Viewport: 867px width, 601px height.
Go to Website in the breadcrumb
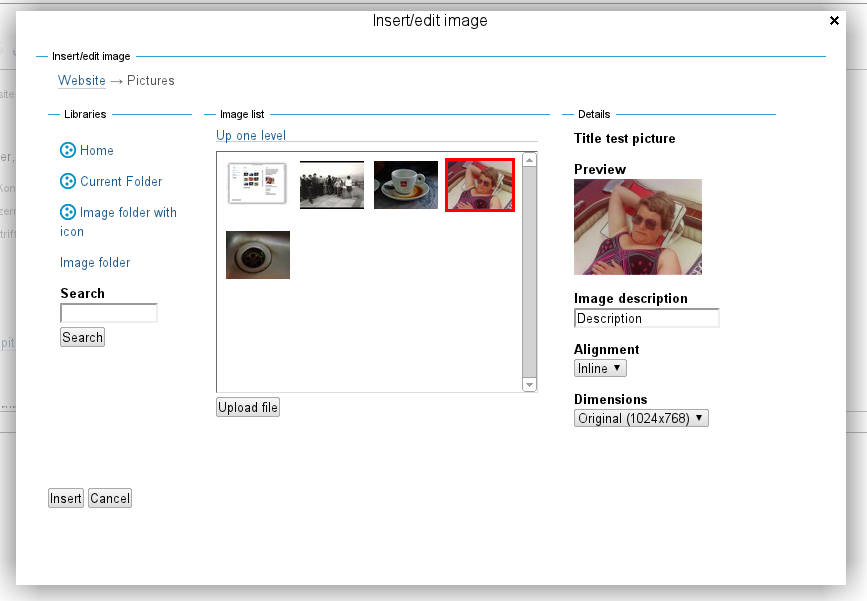(81, 80)
